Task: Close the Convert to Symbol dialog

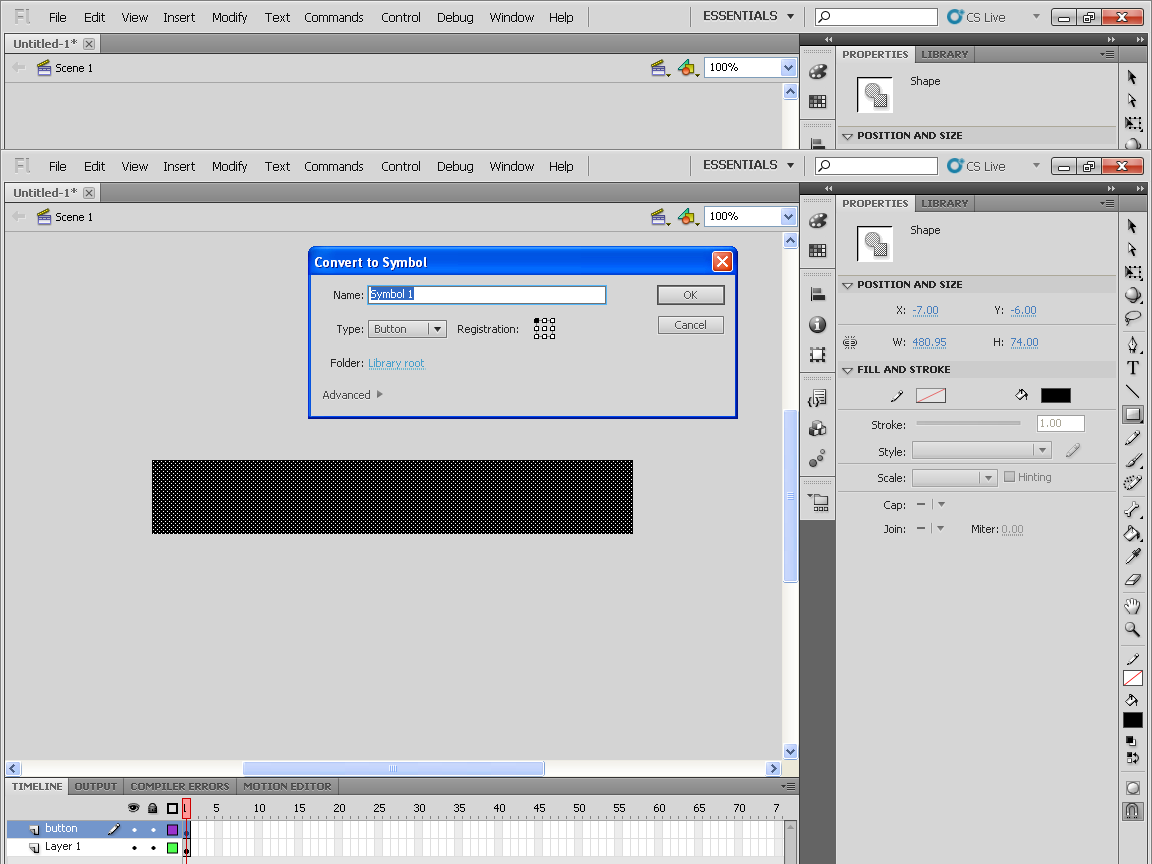Action: [722, 262]
